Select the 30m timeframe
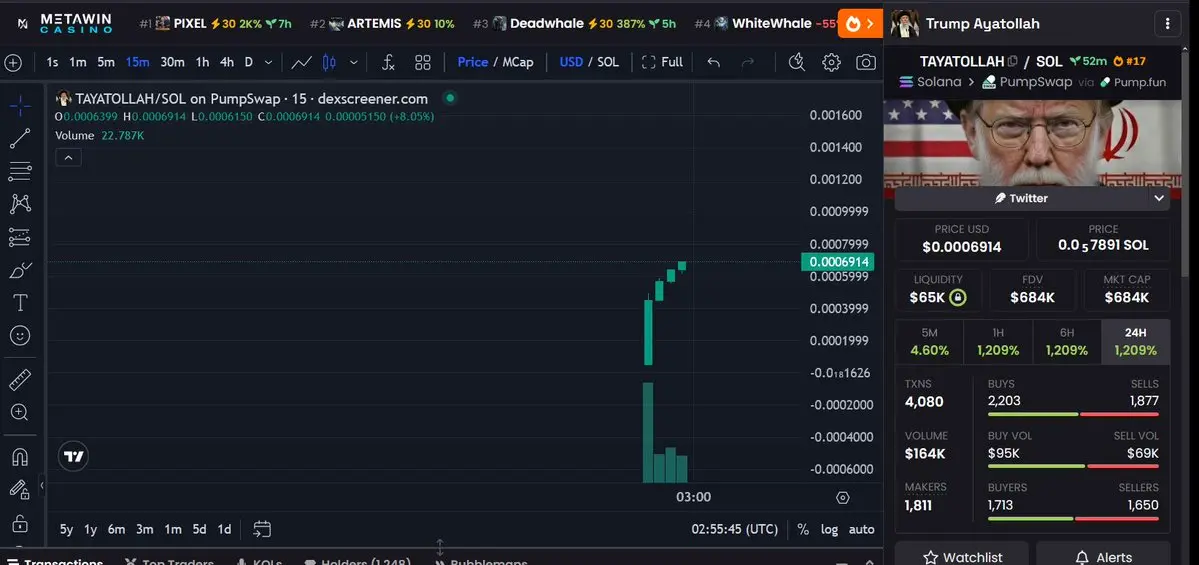The width and height of the screenshot is (1199, 565). (x=172, y=62)
